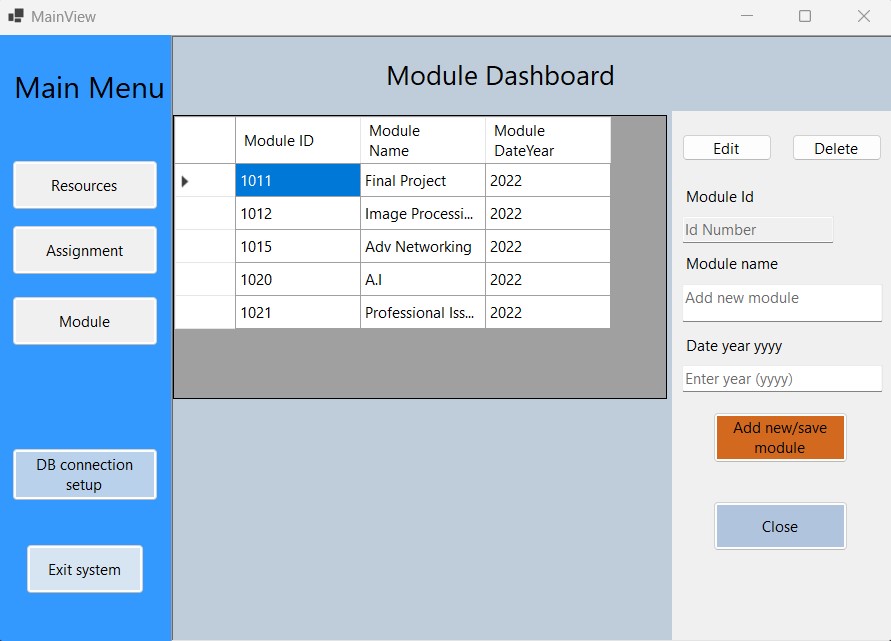Click the Module Name column header
The height and width of the screenshot is (641, 891).
point(420,140)
